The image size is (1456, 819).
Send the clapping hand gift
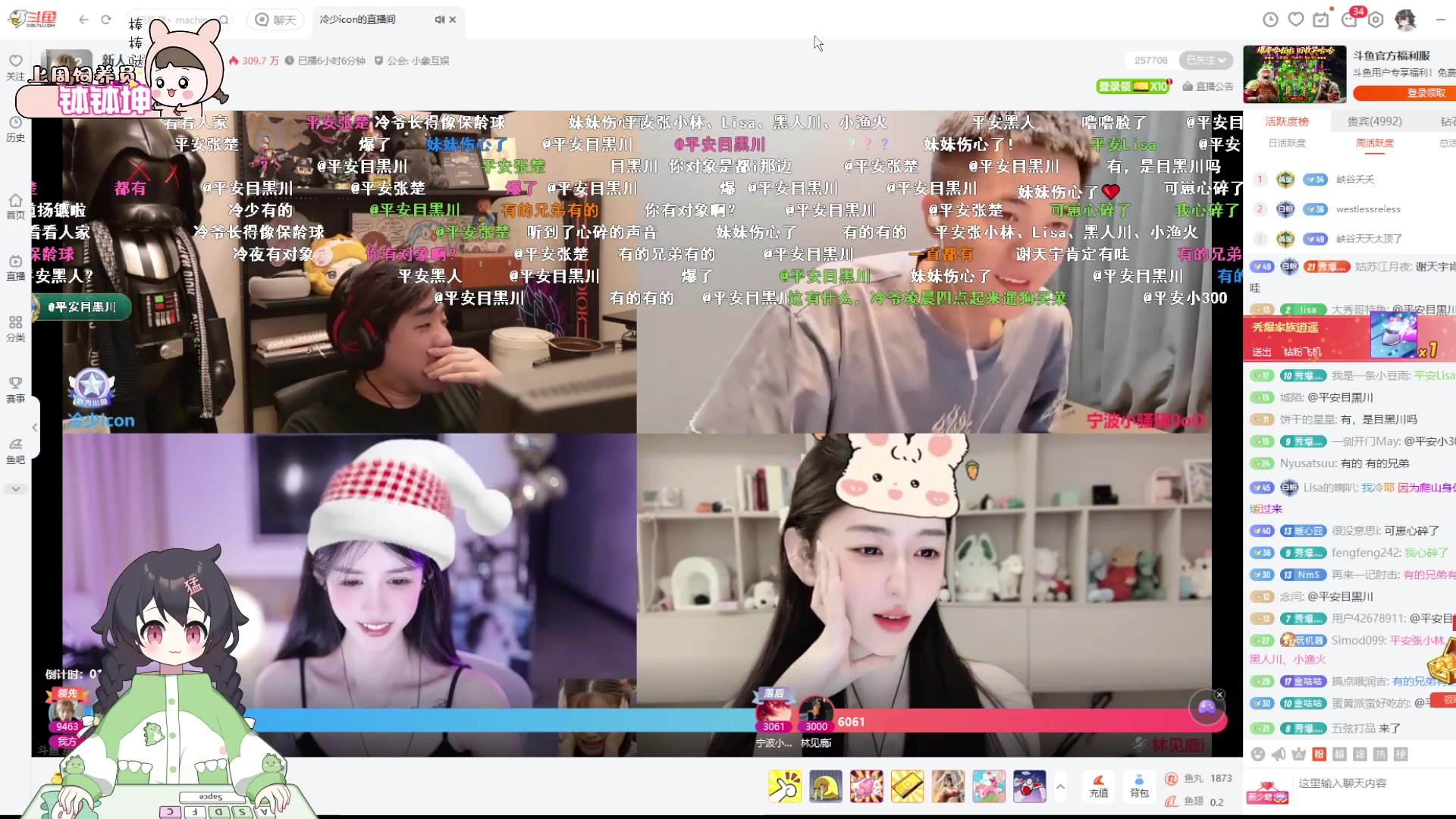[785, 786]
